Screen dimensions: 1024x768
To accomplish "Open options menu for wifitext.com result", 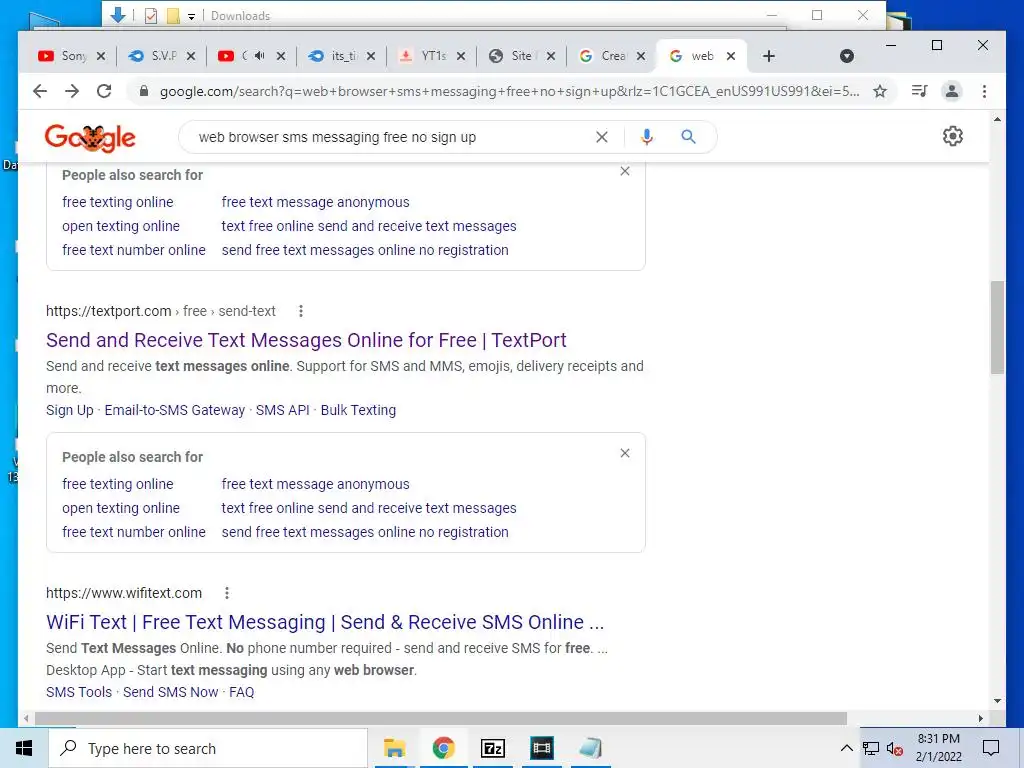I will [227, 594].
